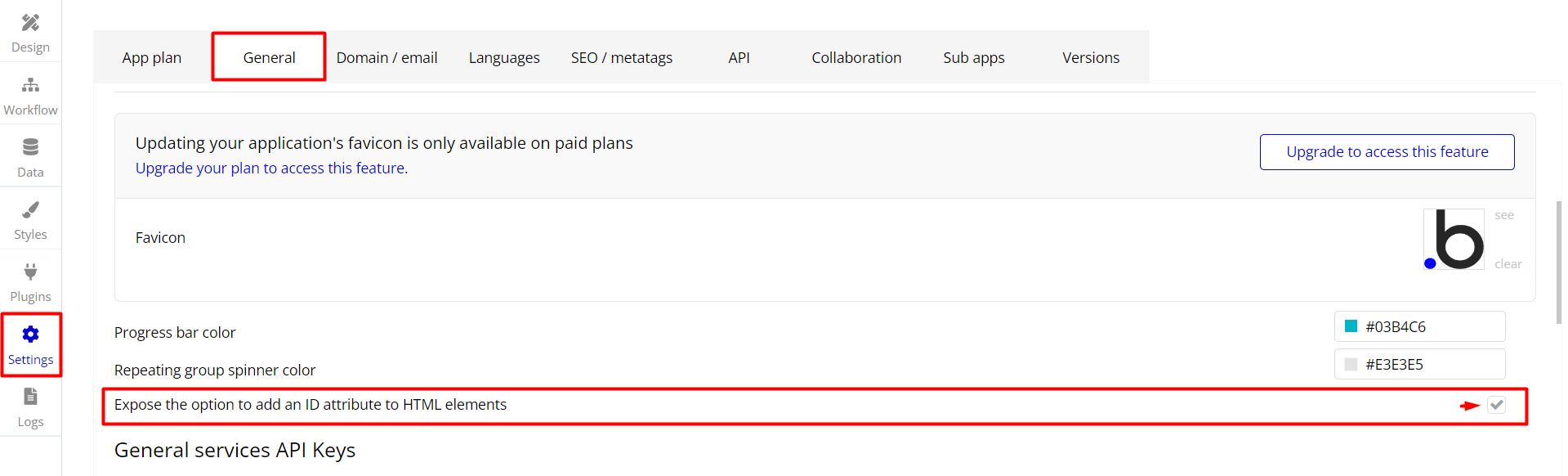
Task: Switch to the App plan tab
Action: click(x=152, y=58)
